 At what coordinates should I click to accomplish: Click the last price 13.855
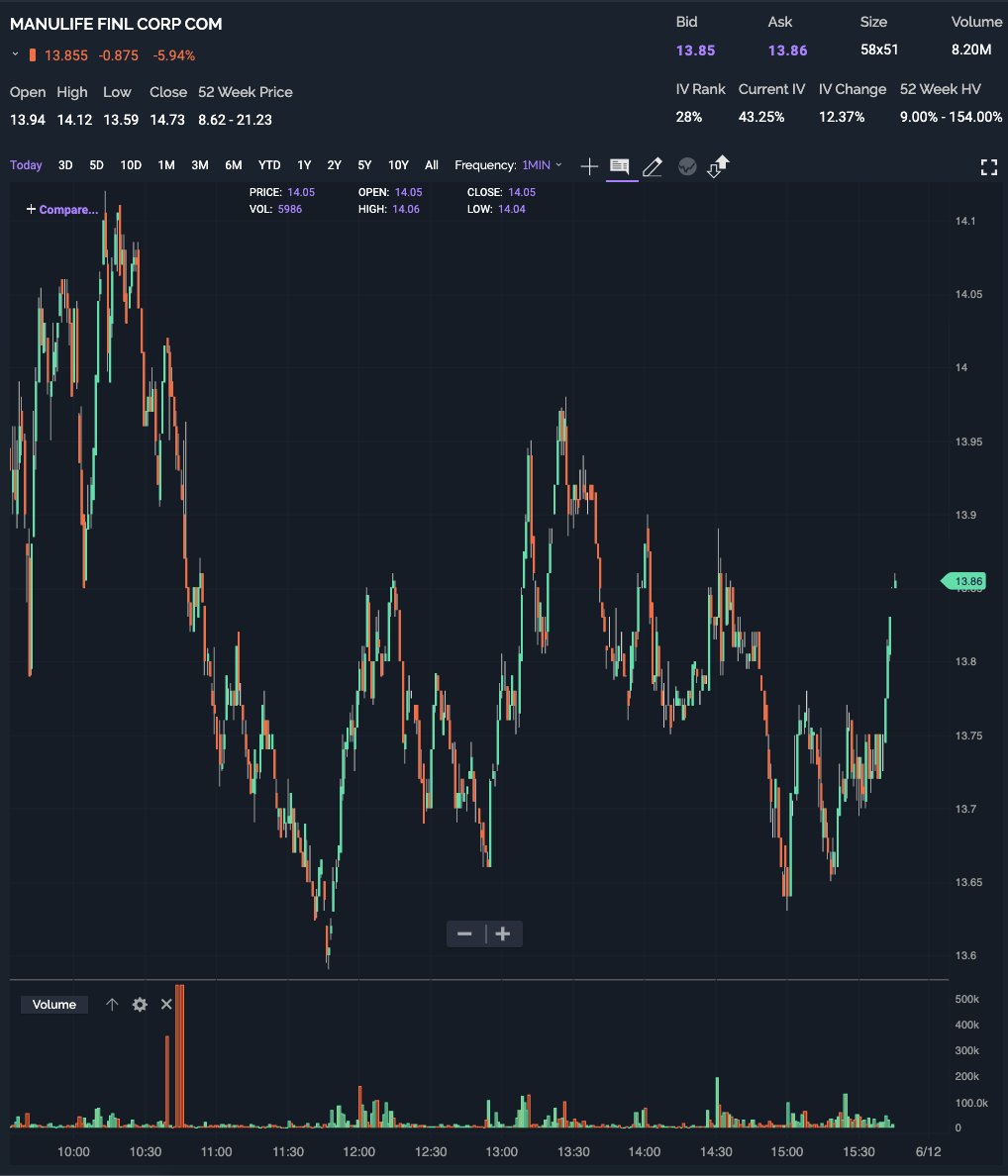[66, 55]
